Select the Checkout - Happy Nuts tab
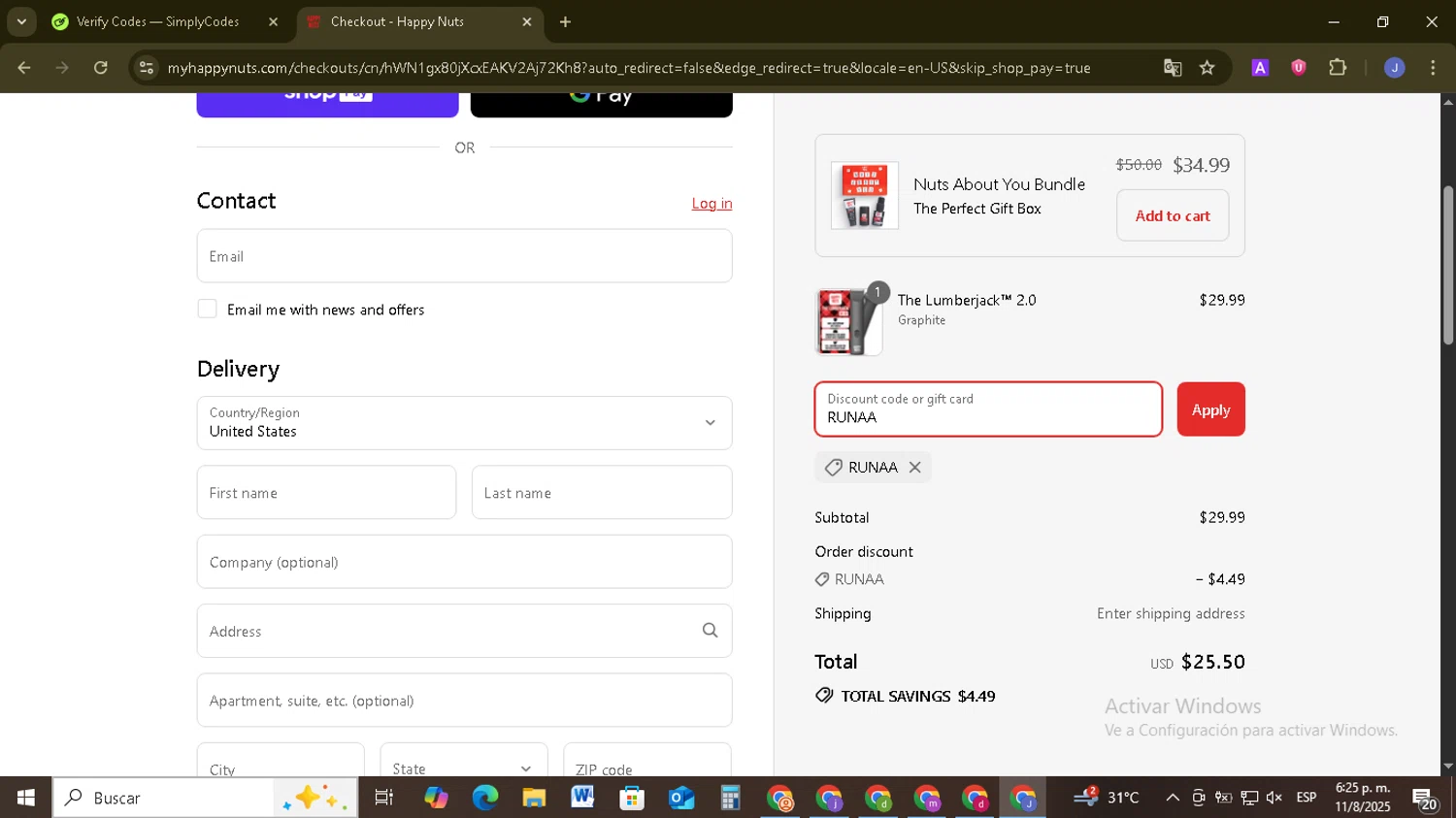1456x818 pixels. coord(419,21)
